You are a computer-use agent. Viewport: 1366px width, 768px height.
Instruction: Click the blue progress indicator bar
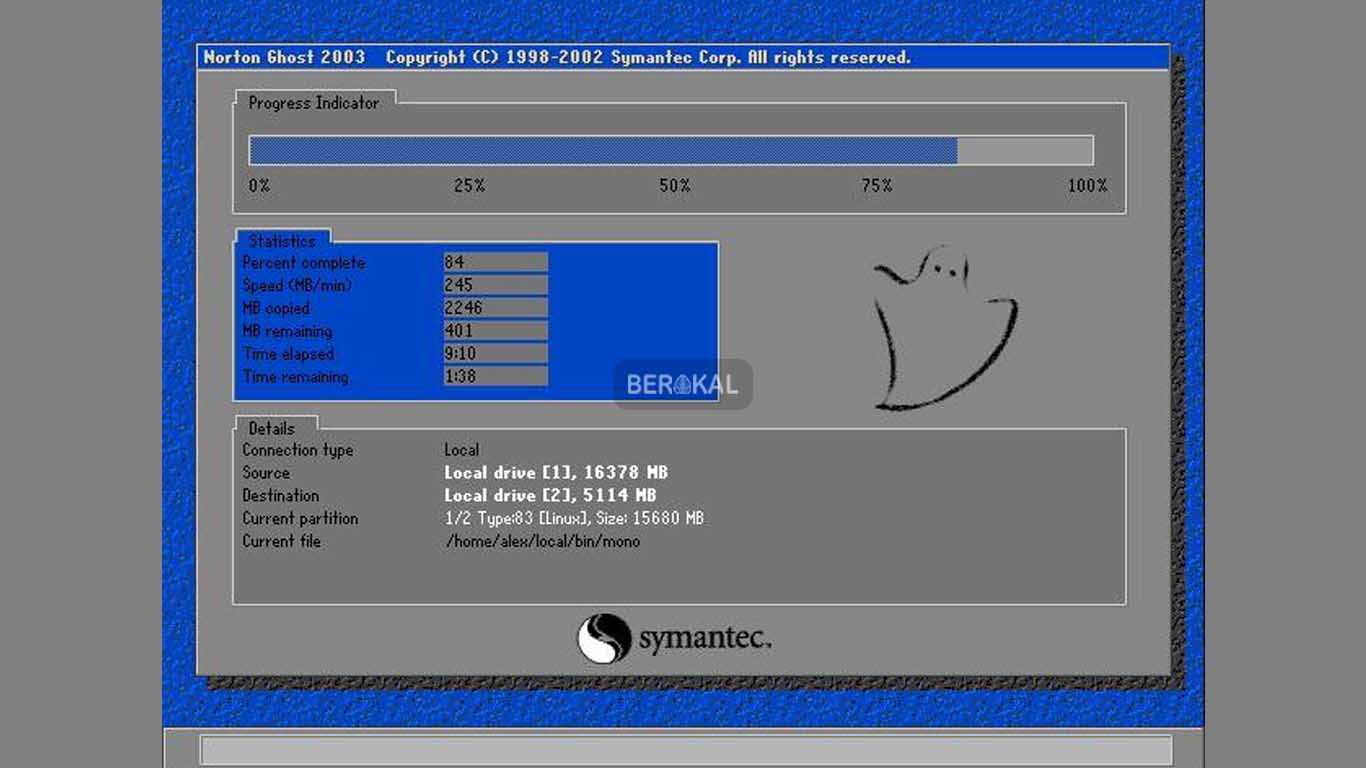click(603, 151)
